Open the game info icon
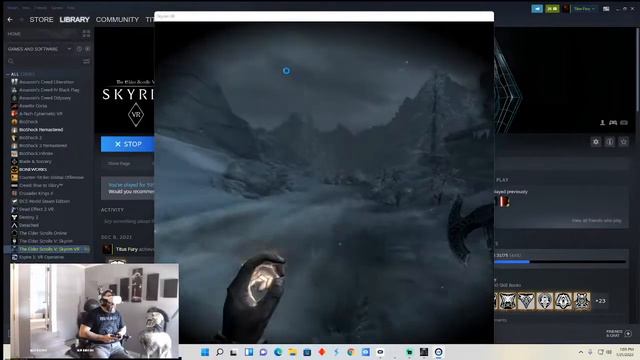Image resolution: width=640 pixels, height=360 pixels. coord(609,142)
